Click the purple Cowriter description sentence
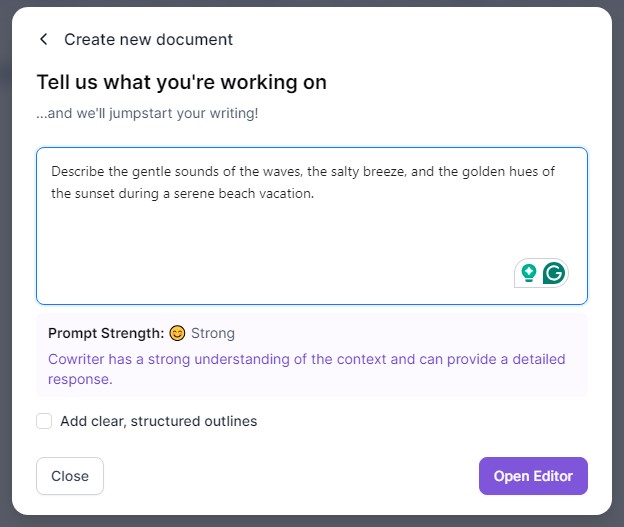The height and width of the screenshot is (527, 624). point(306,369)
